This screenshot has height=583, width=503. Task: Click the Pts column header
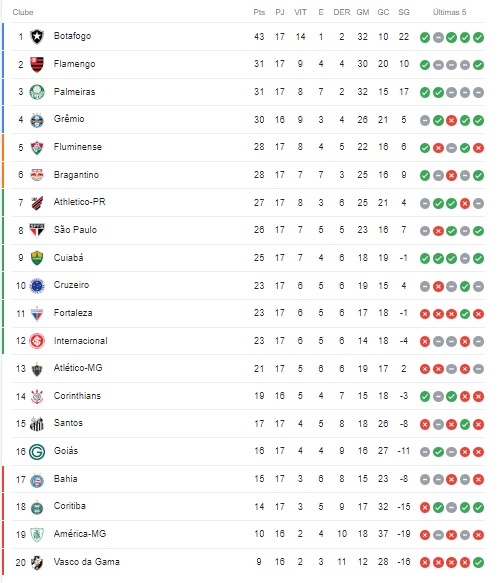point(259,12)
